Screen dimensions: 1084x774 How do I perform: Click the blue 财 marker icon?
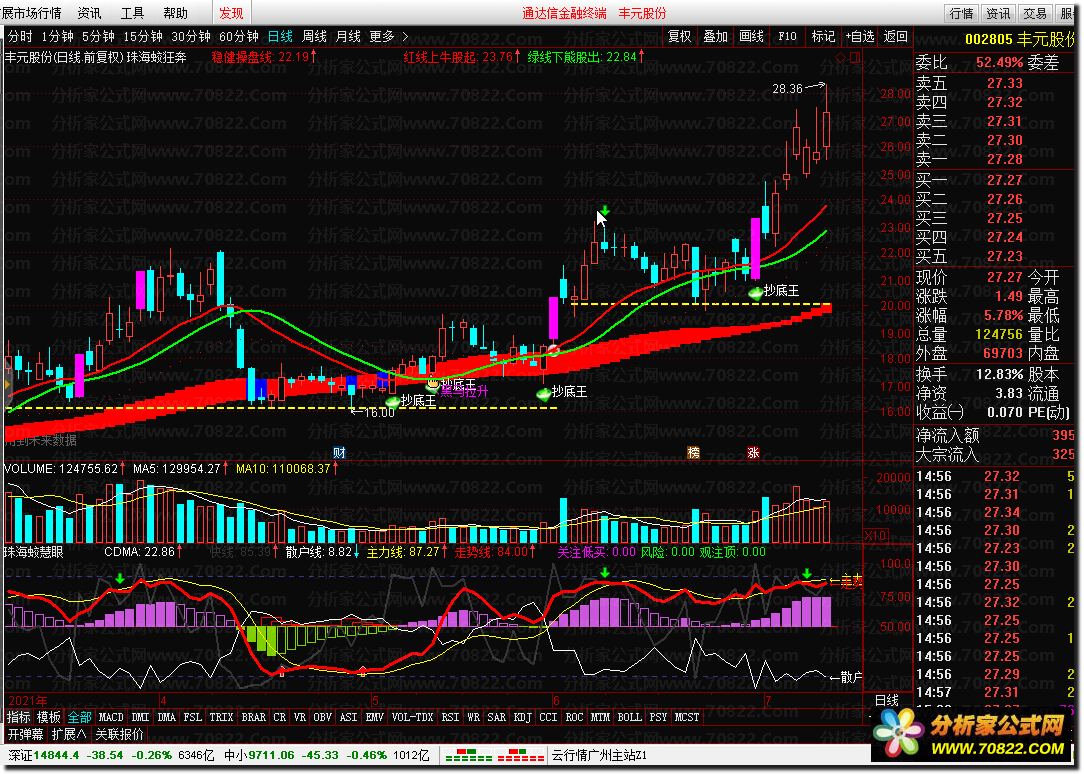339,453
